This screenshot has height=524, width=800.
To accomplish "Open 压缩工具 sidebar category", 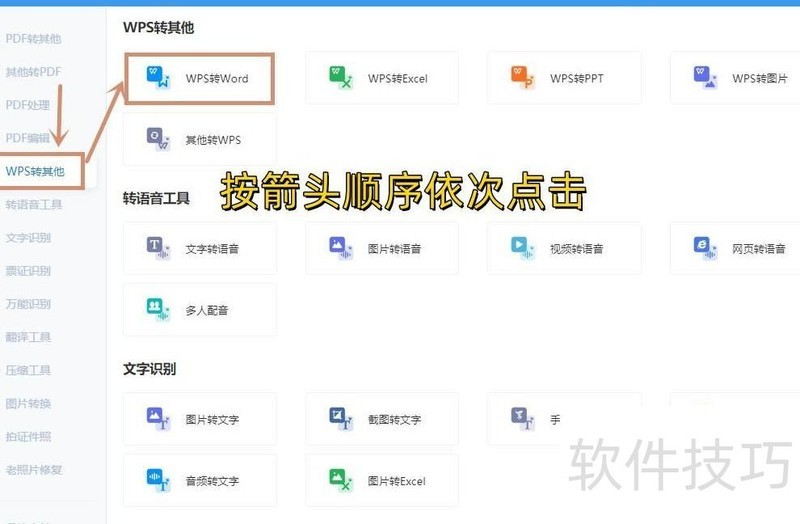I will point(28,370).
